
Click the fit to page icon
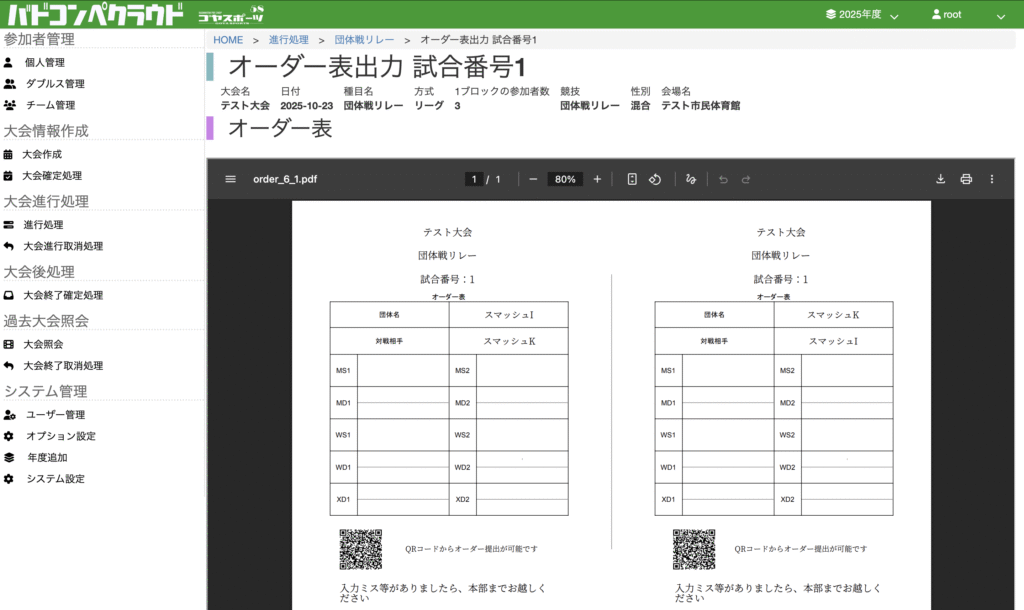(632, 179)
